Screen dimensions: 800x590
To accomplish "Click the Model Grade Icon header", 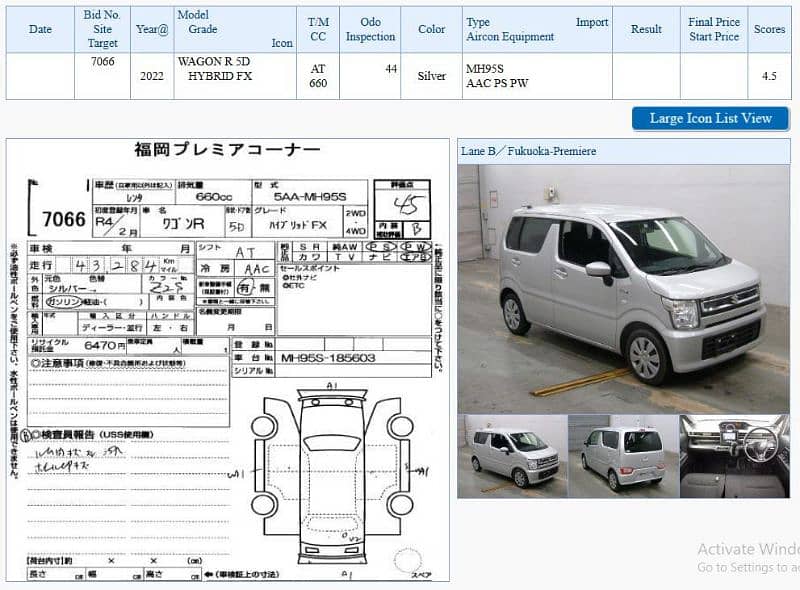I will click(x=235, y=29).
